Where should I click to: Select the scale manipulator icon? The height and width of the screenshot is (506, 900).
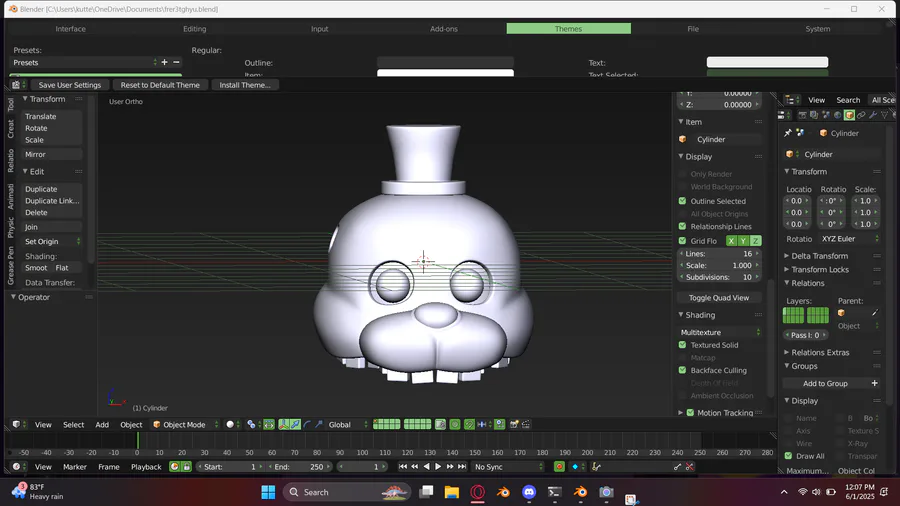tap(319, 425)
